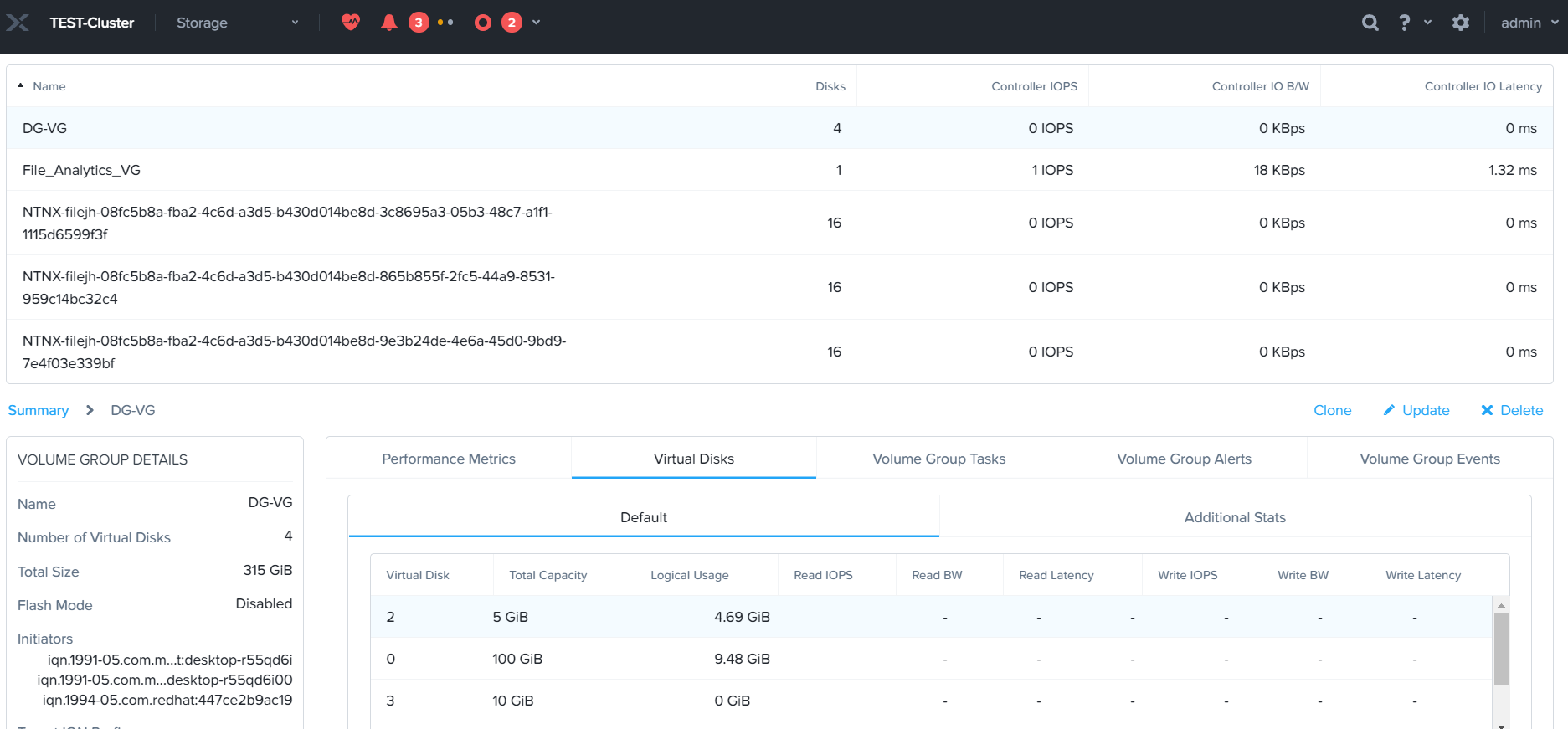
Task: Open the Volume Group Tasks tab
Action: click(939, 459)
